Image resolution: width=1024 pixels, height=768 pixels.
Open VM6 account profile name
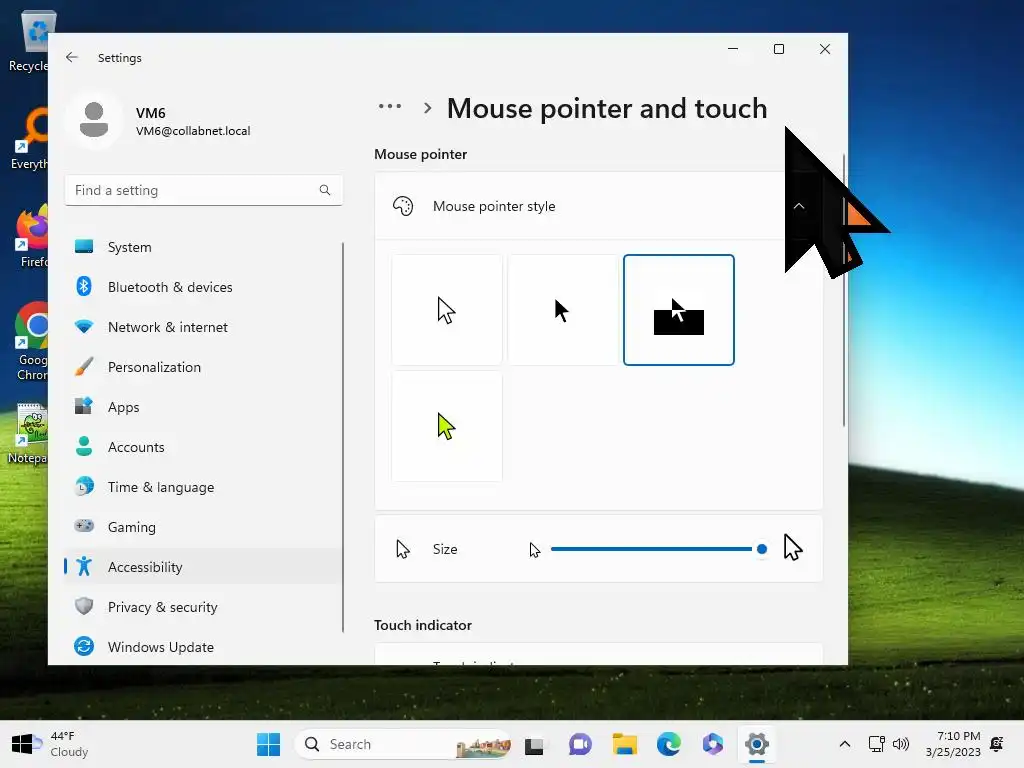[150, 113]
